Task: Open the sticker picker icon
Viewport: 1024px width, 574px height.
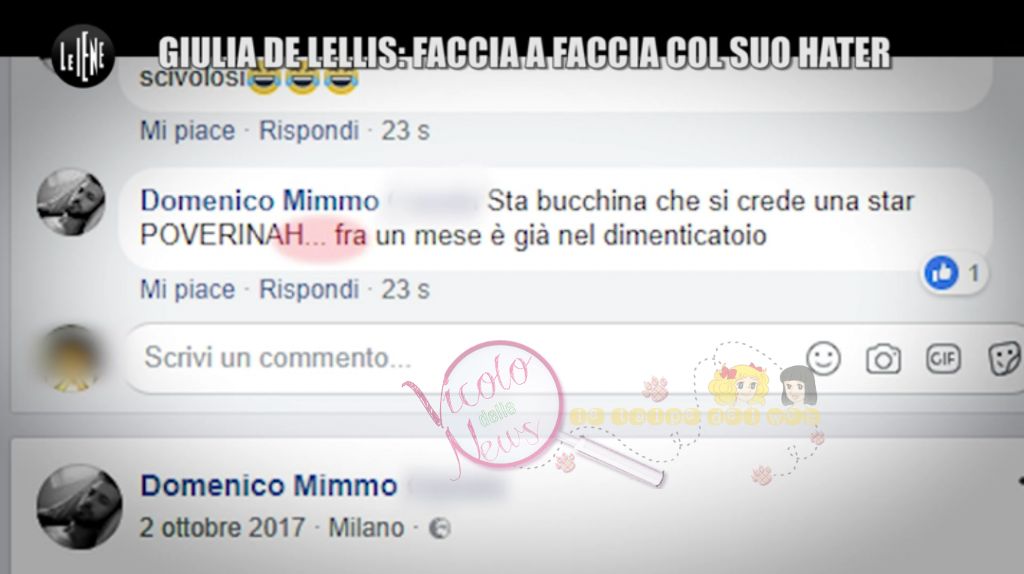Action: (1004, 359)
